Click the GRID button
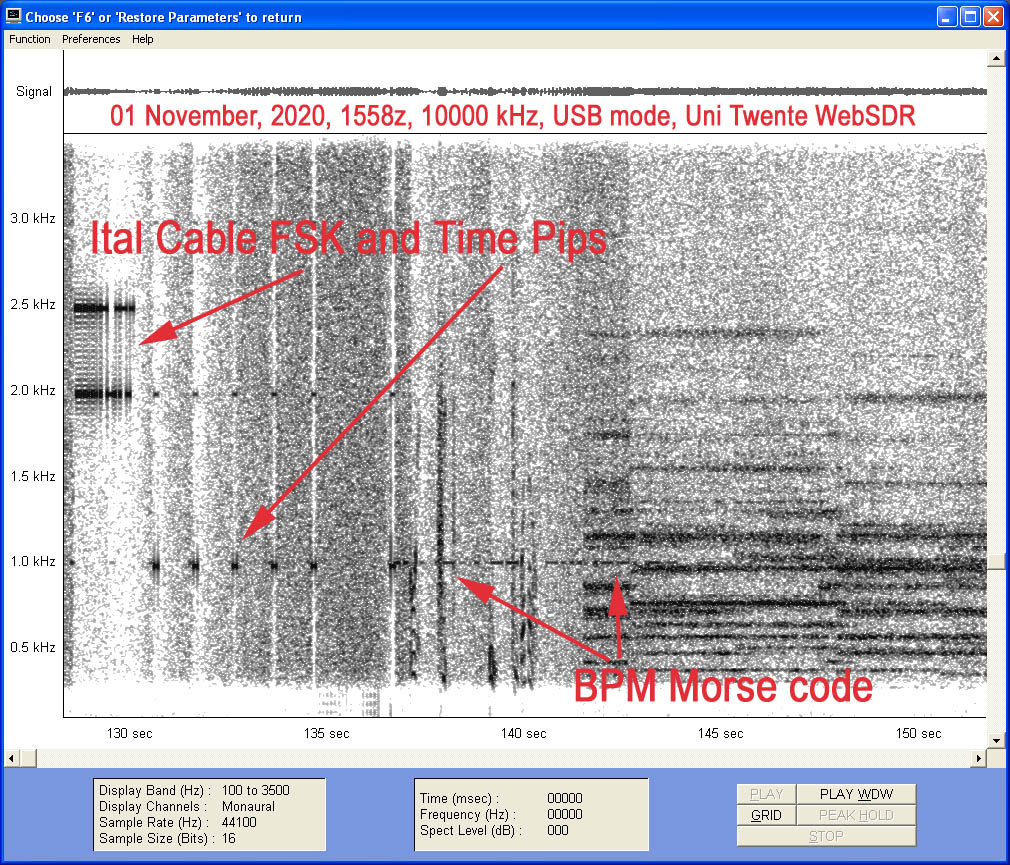Viewport: 1010px width, 865px height. point(766,815)
